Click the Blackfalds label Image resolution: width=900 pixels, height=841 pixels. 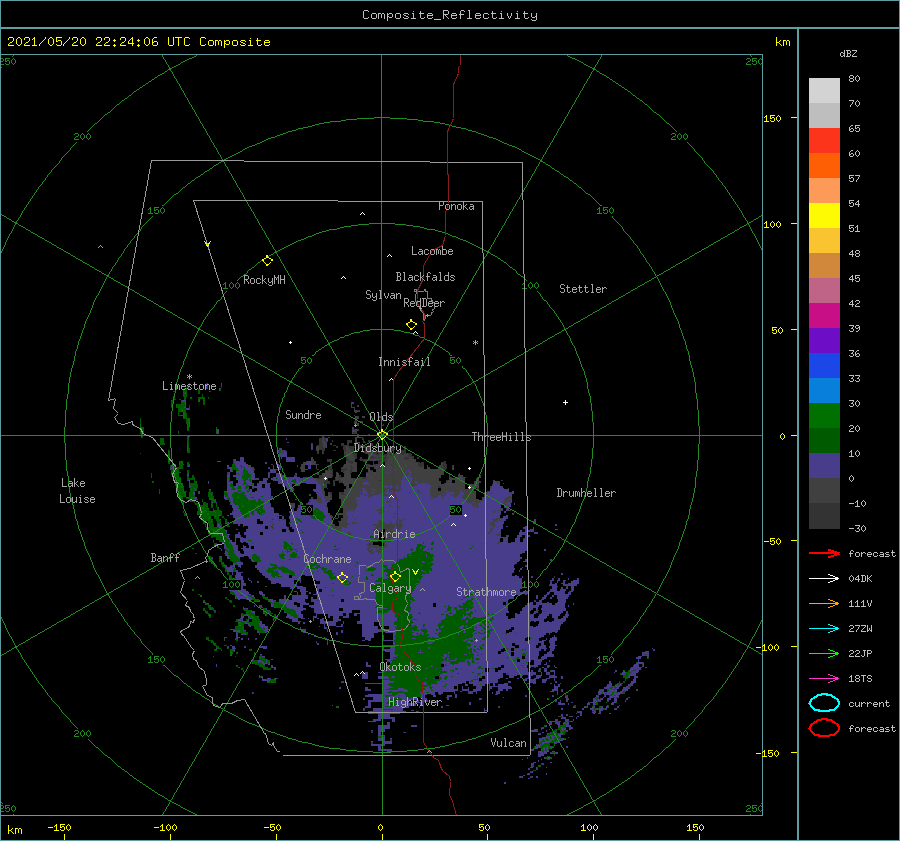[425, 277]
